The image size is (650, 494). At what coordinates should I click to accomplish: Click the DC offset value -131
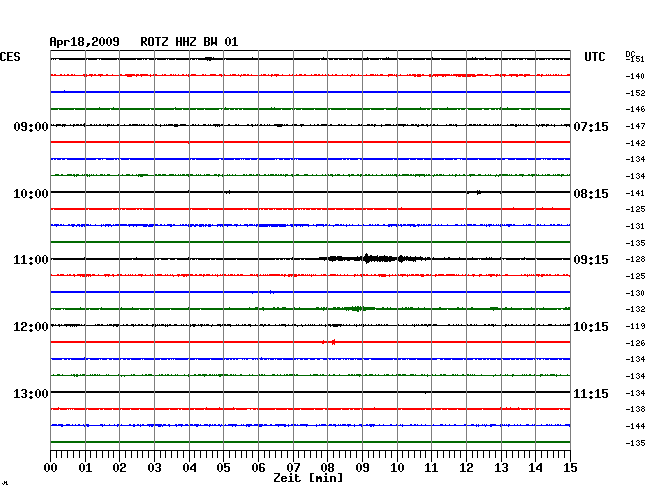[635, 226]
